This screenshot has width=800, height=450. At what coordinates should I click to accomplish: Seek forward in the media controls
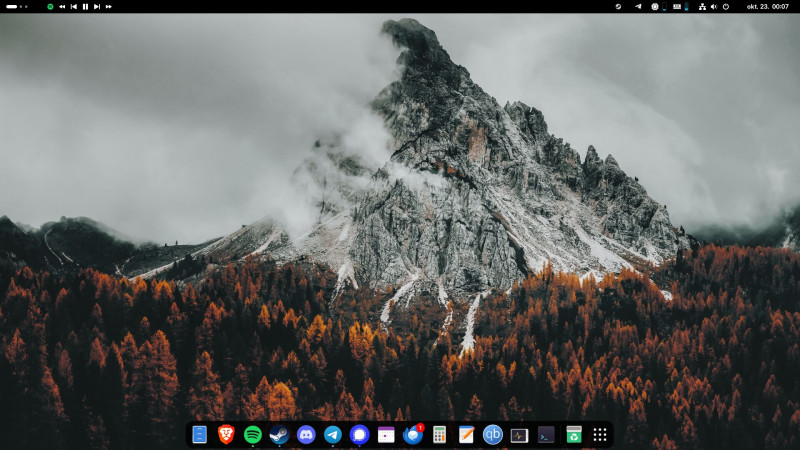tap(109, 7)
